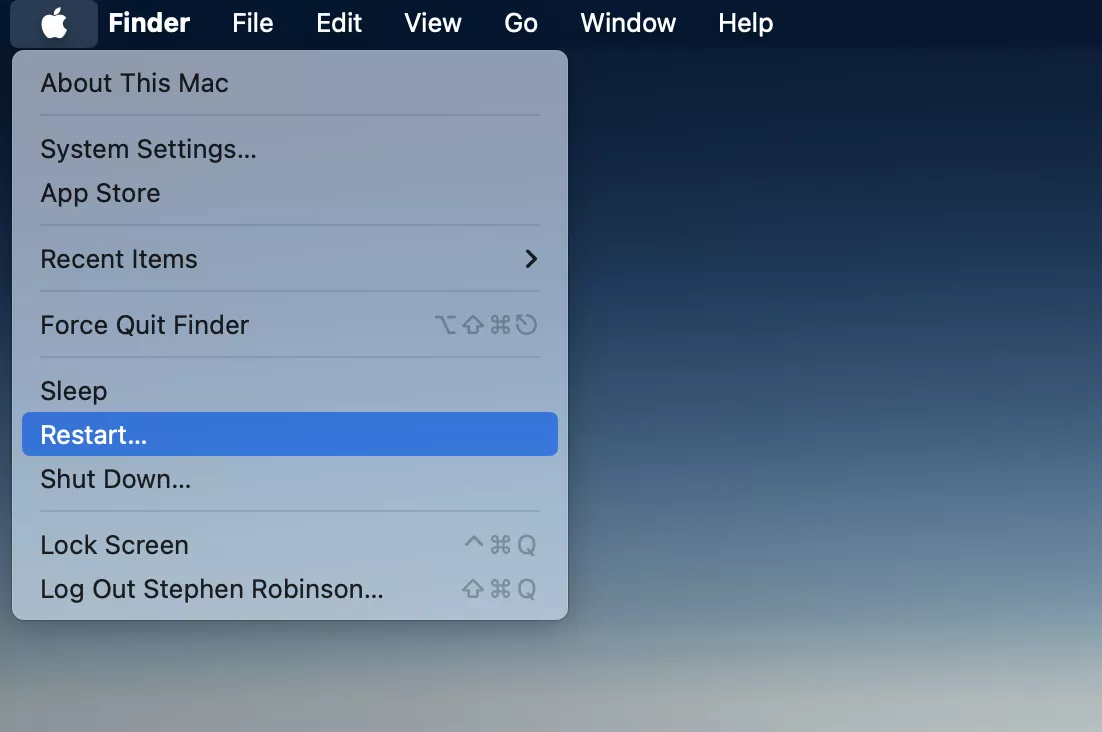The height and width of the screenshot is (732, 1102).
Task: Select Restart… option
Action: coord(290,434)
